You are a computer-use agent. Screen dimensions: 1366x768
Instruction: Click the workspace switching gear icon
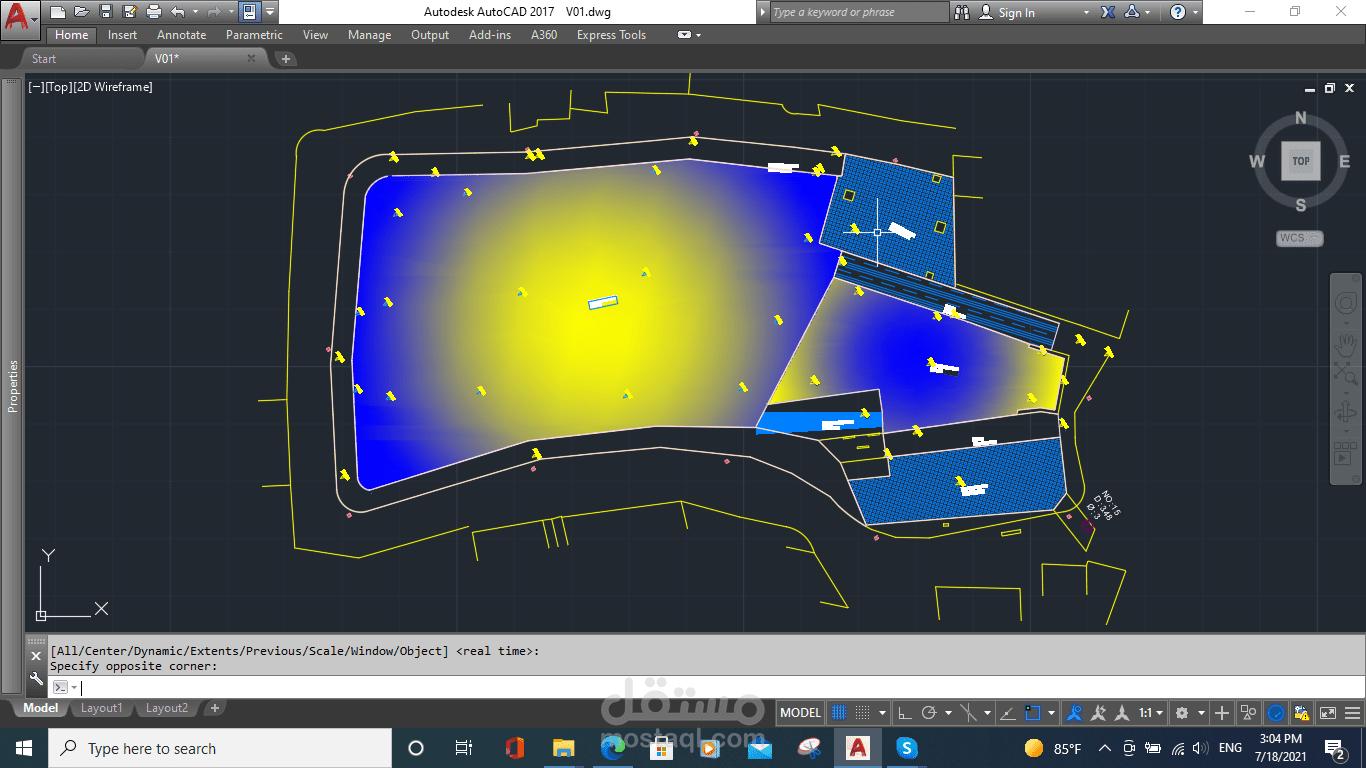[x=1182, y=713]
